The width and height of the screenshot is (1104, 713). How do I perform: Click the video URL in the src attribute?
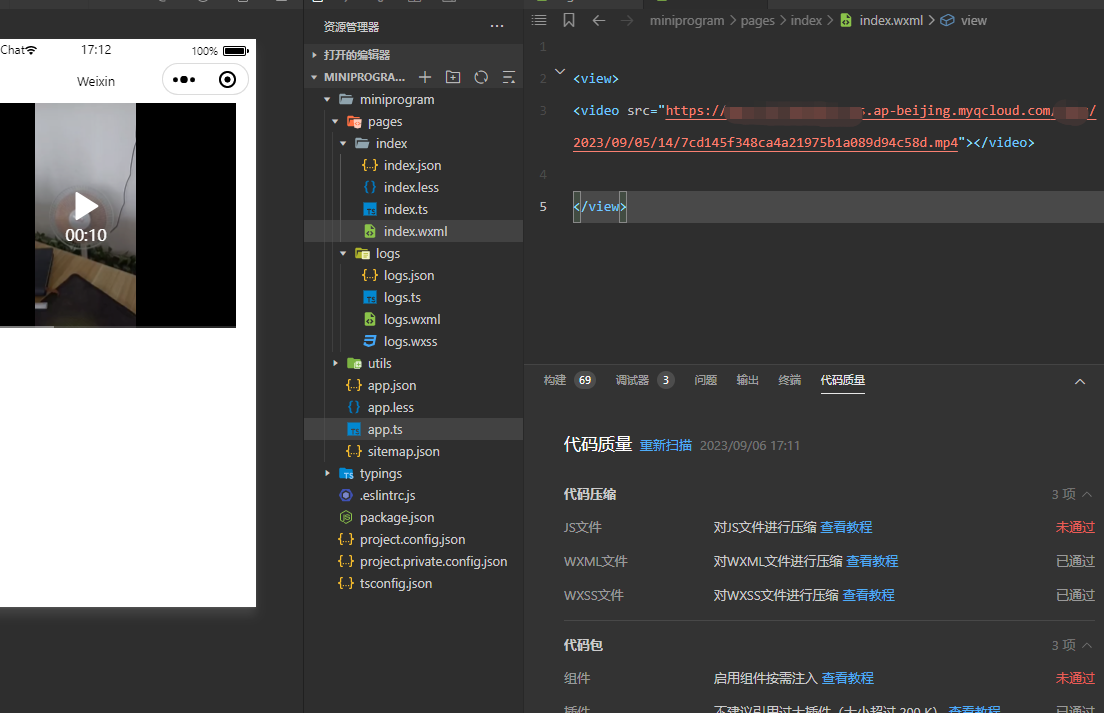pos(834,127)
